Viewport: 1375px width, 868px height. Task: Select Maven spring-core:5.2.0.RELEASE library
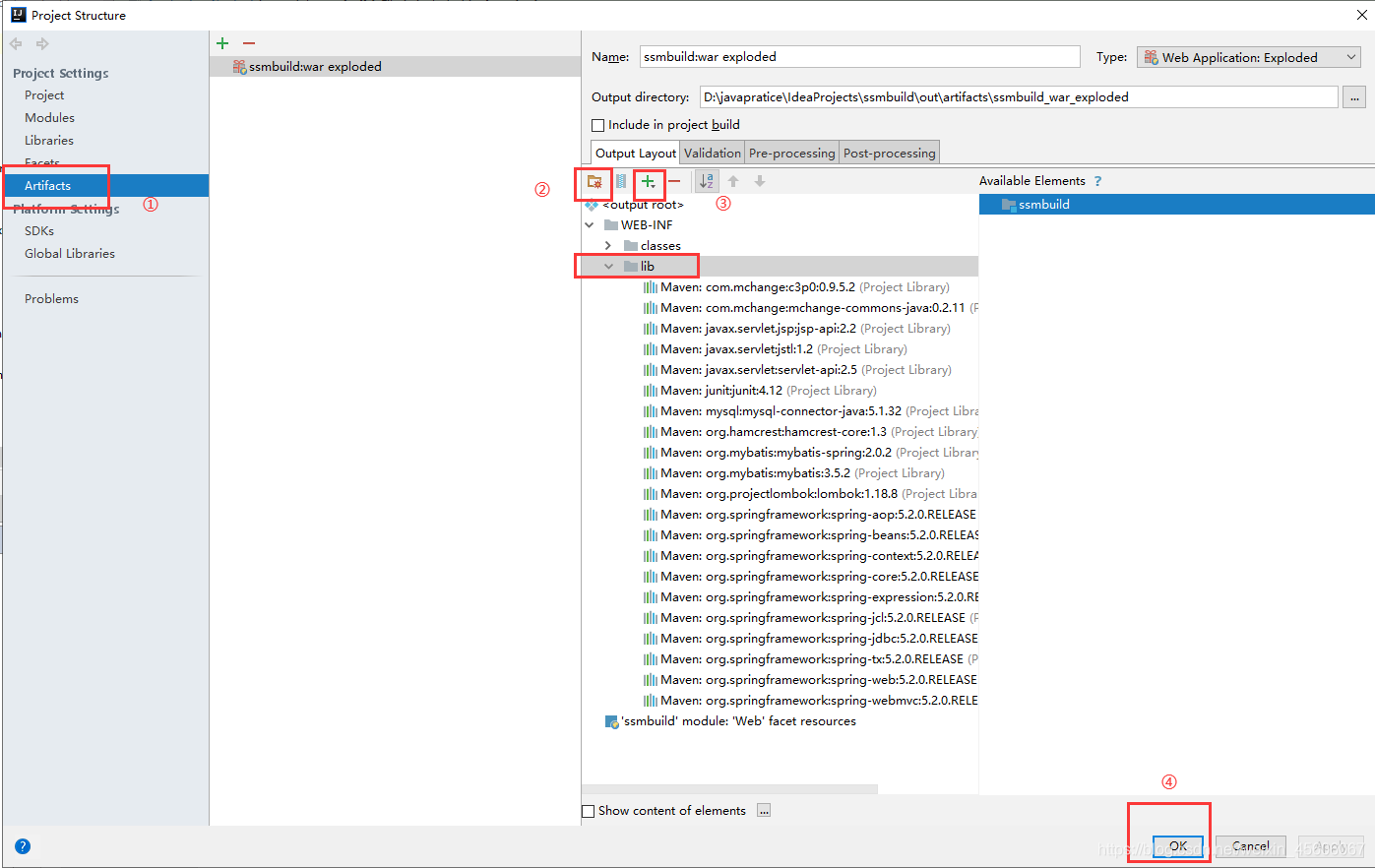tap(810, 577)
